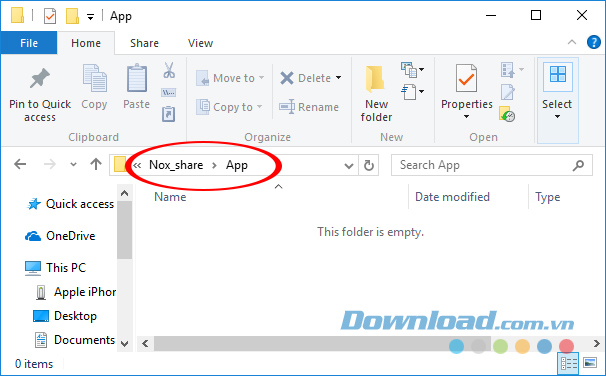
Task: Select OneDrive in navigation pane
Action: point(60,236)
